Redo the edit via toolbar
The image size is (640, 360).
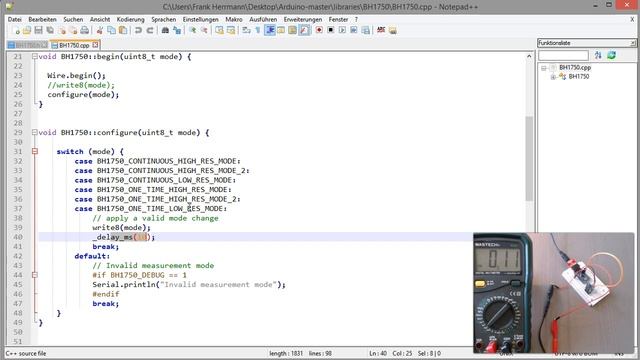(x=150, y=30)
